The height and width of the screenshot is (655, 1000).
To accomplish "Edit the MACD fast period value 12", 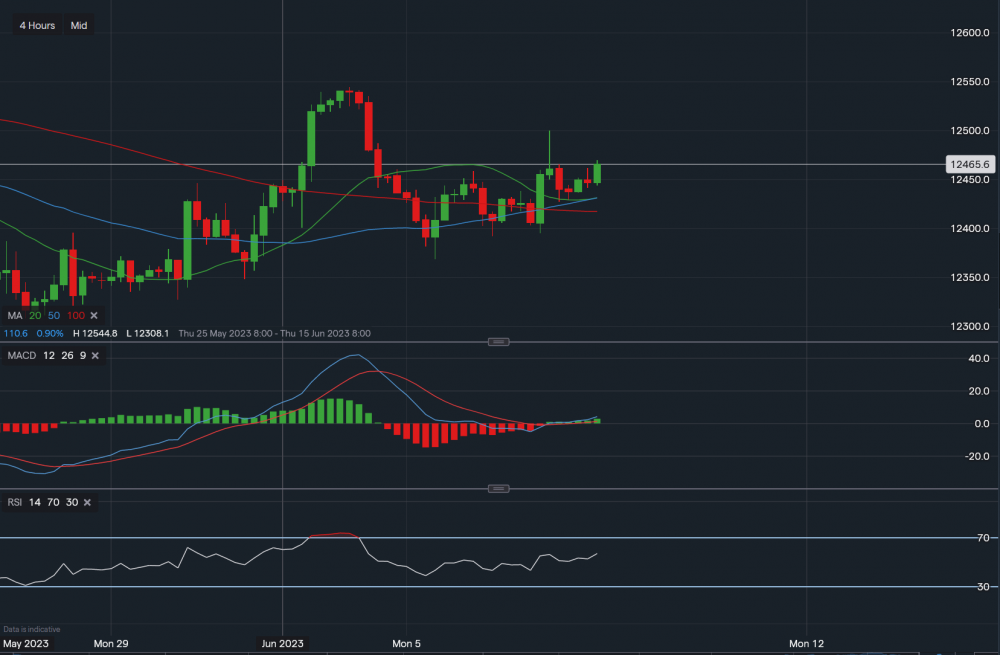I will (47, 357).
